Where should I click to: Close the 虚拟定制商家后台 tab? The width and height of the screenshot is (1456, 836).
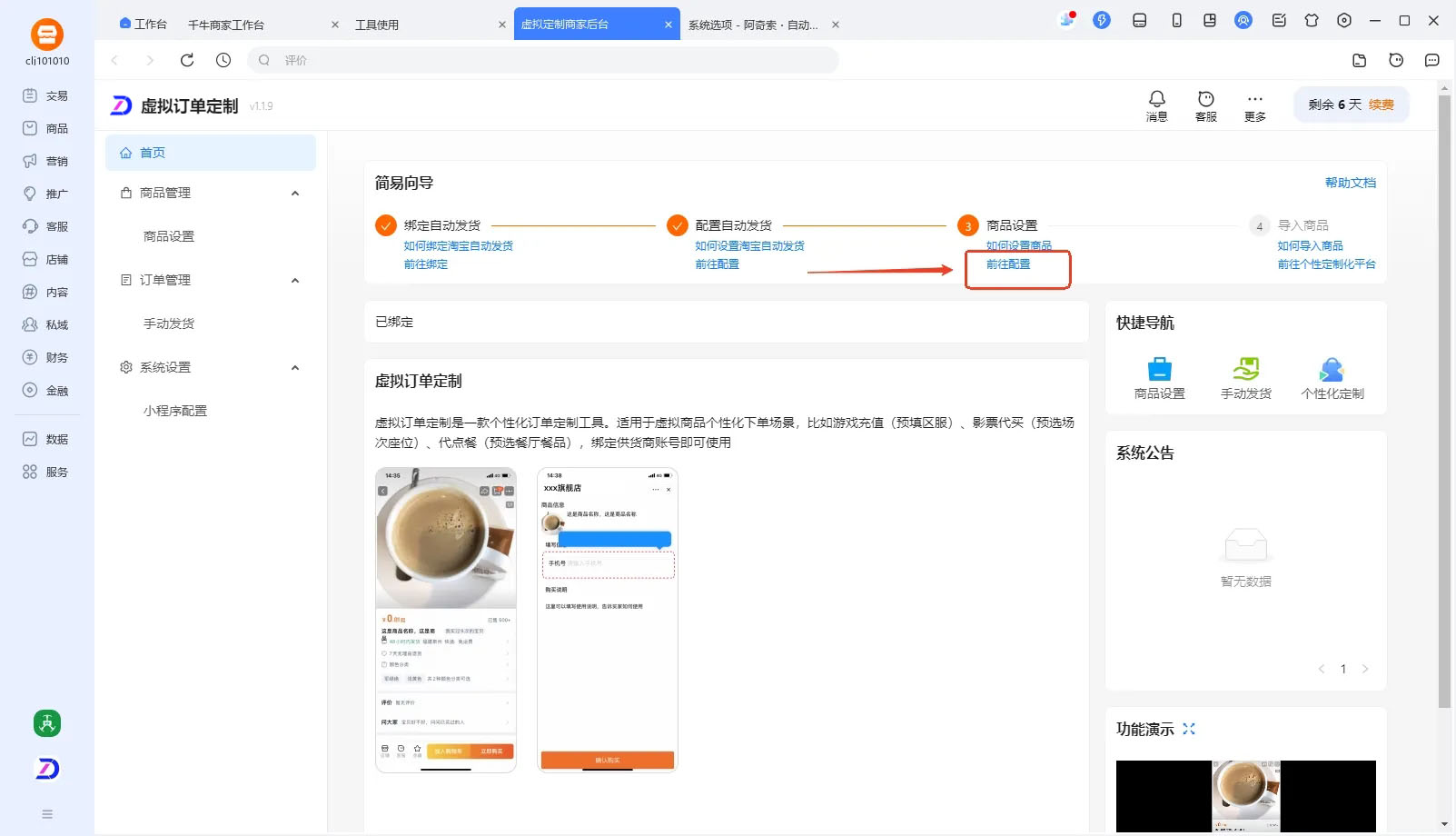[668, 25]
